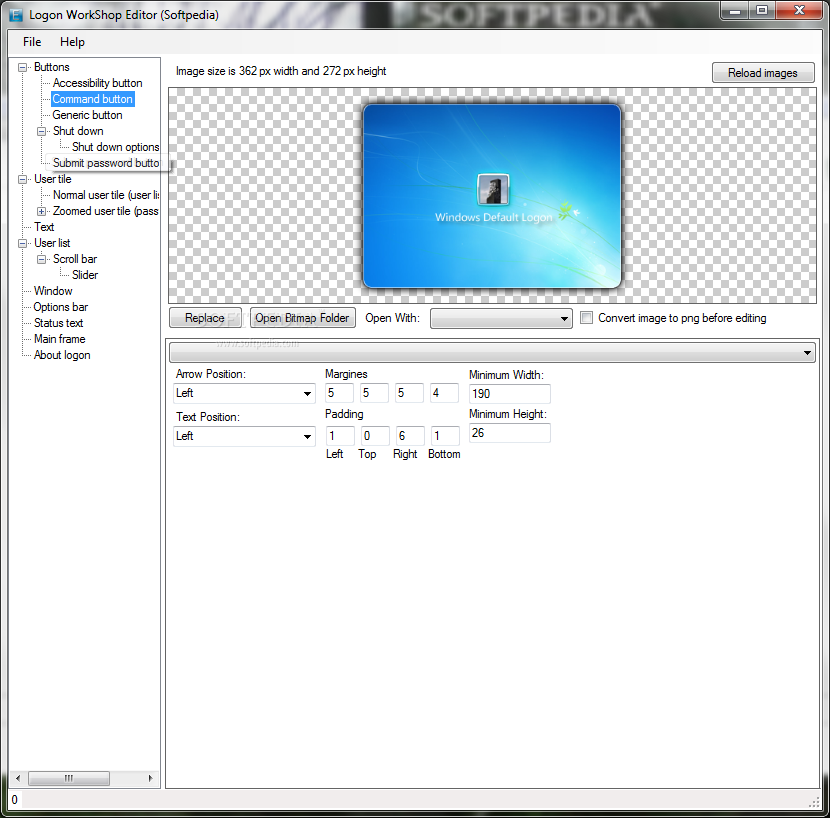Select Slider tree item
The image size is (830, 818).
[x=85, y=275]
